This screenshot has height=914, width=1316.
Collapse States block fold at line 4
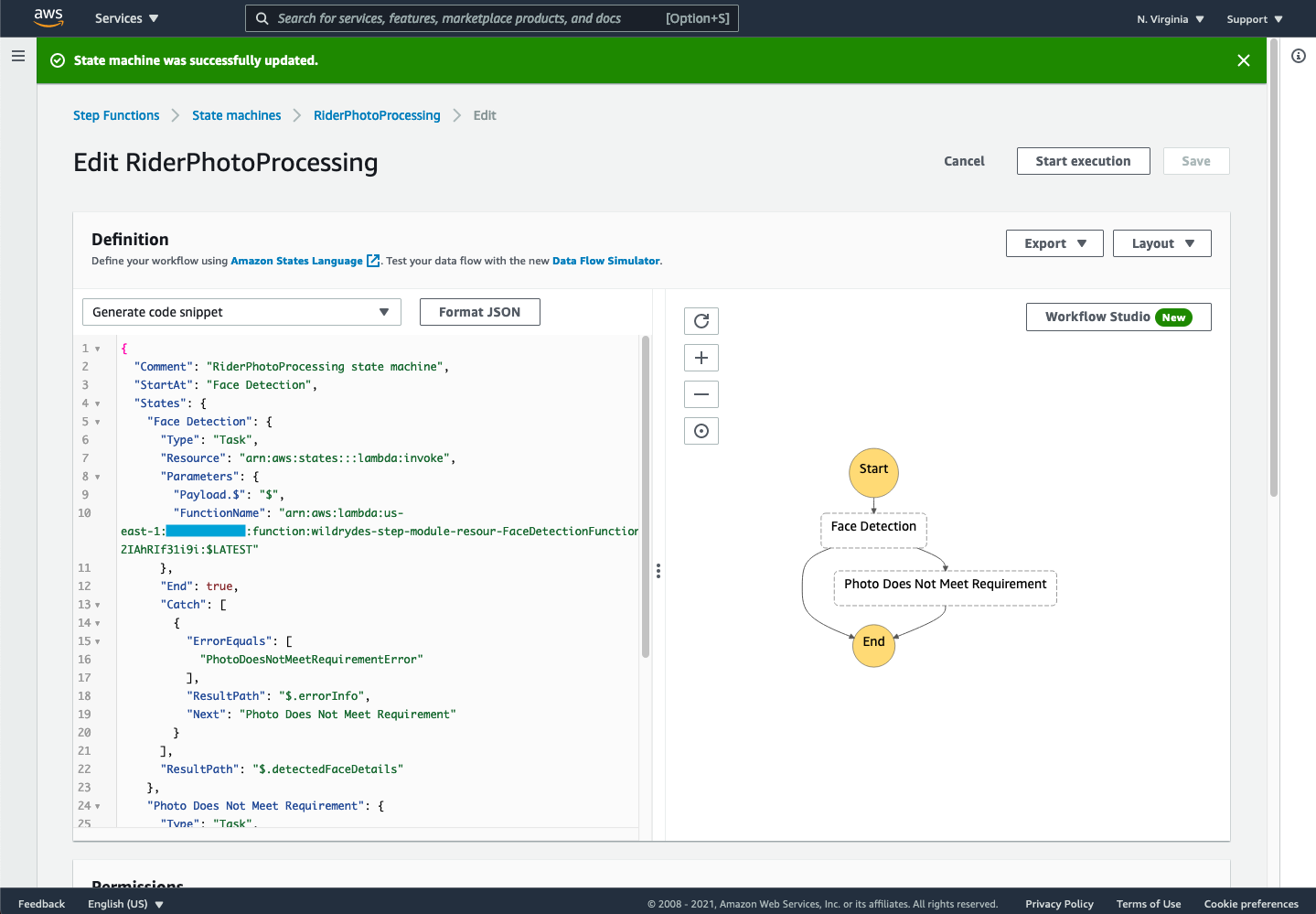97,403
